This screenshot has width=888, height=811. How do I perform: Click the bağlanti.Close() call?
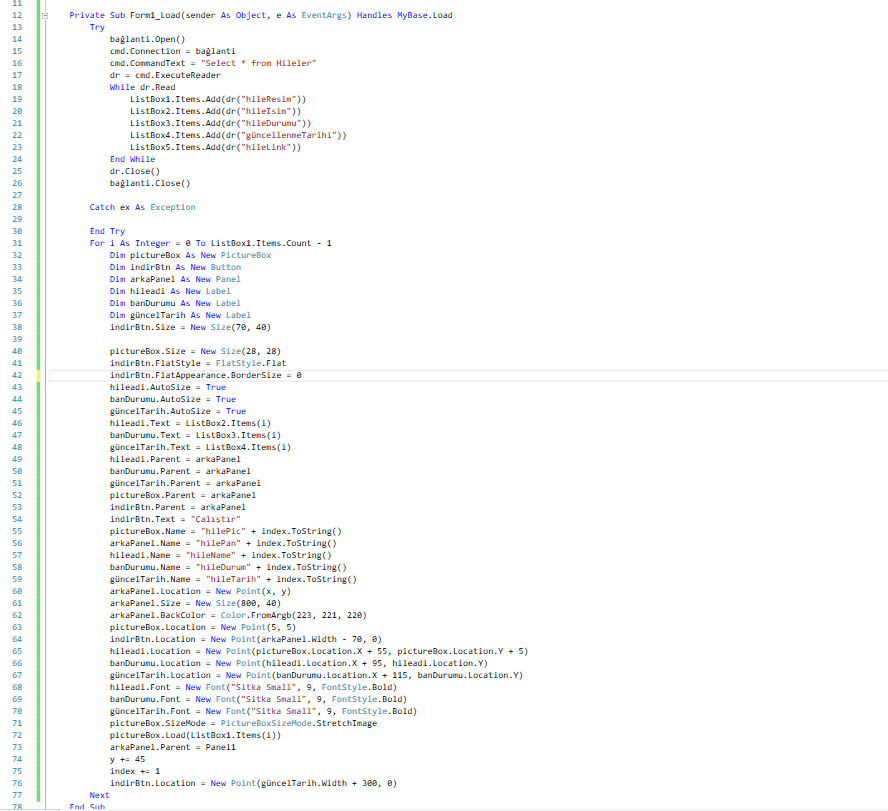pyautogui.click(x=150, y=183)
